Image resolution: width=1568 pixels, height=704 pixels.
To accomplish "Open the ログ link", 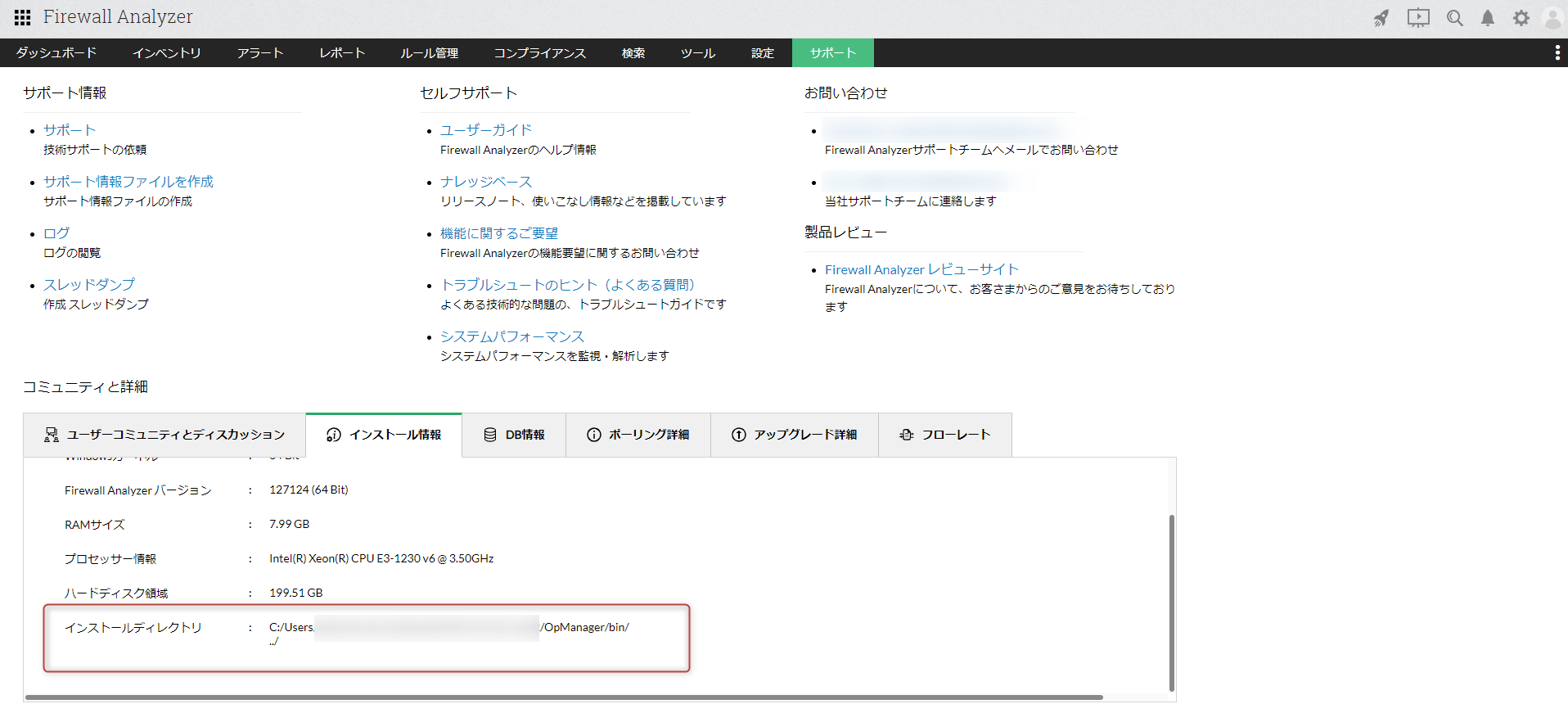I will coord(56,233).
